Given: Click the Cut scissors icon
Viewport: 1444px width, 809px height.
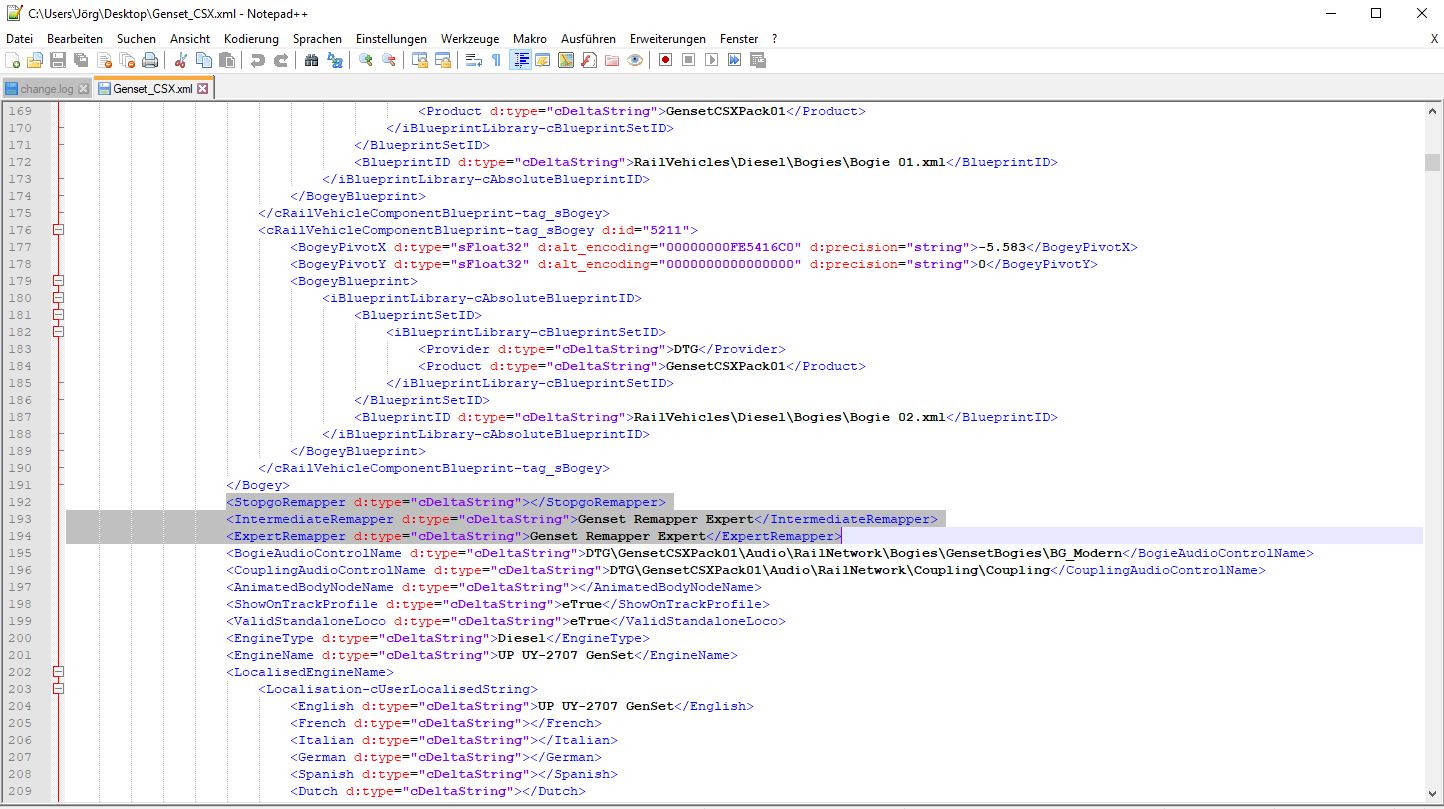Looking at the screenshot, I should 181,60.
